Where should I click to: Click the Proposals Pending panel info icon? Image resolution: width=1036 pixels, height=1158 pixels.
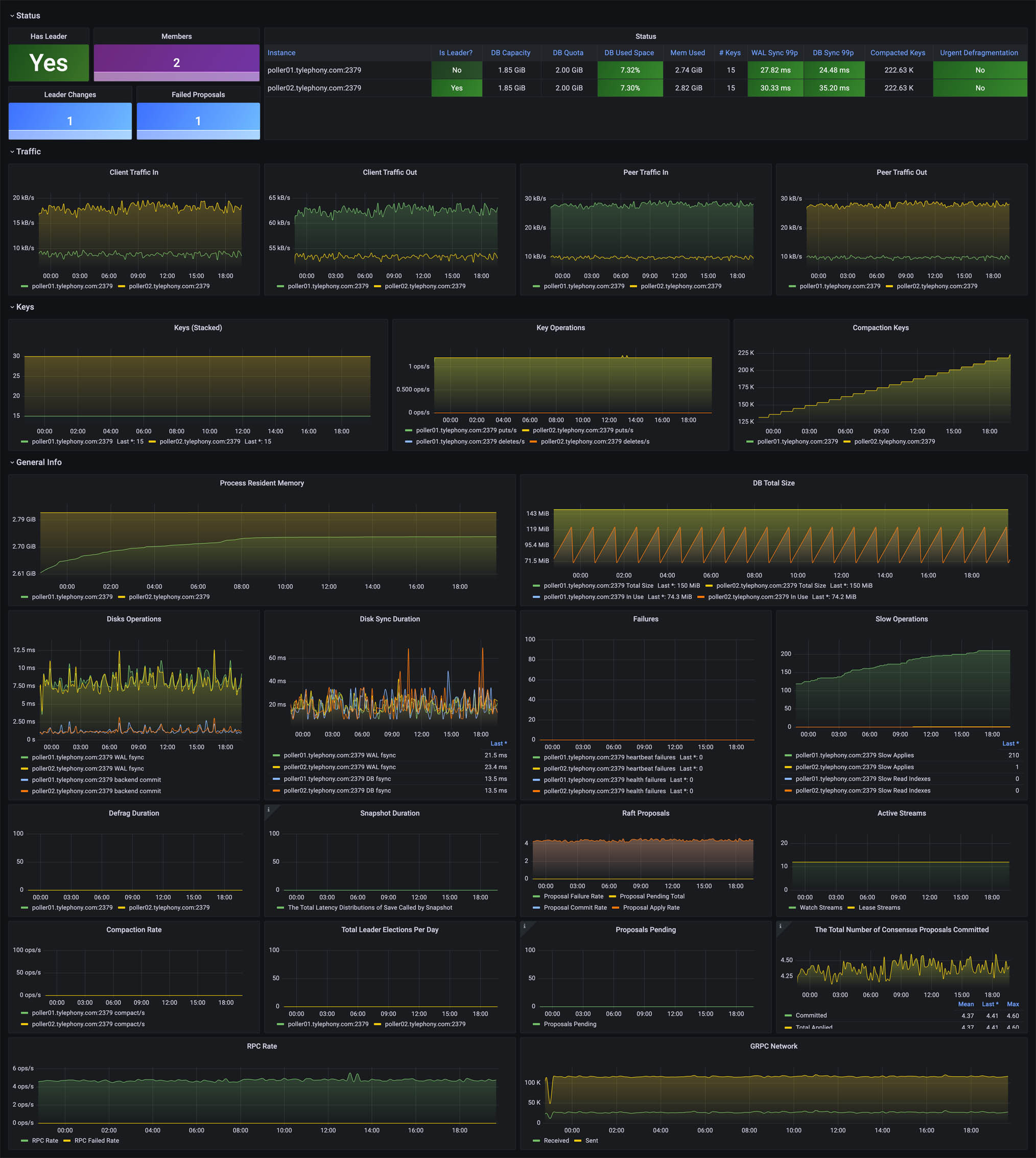(524, 927)
